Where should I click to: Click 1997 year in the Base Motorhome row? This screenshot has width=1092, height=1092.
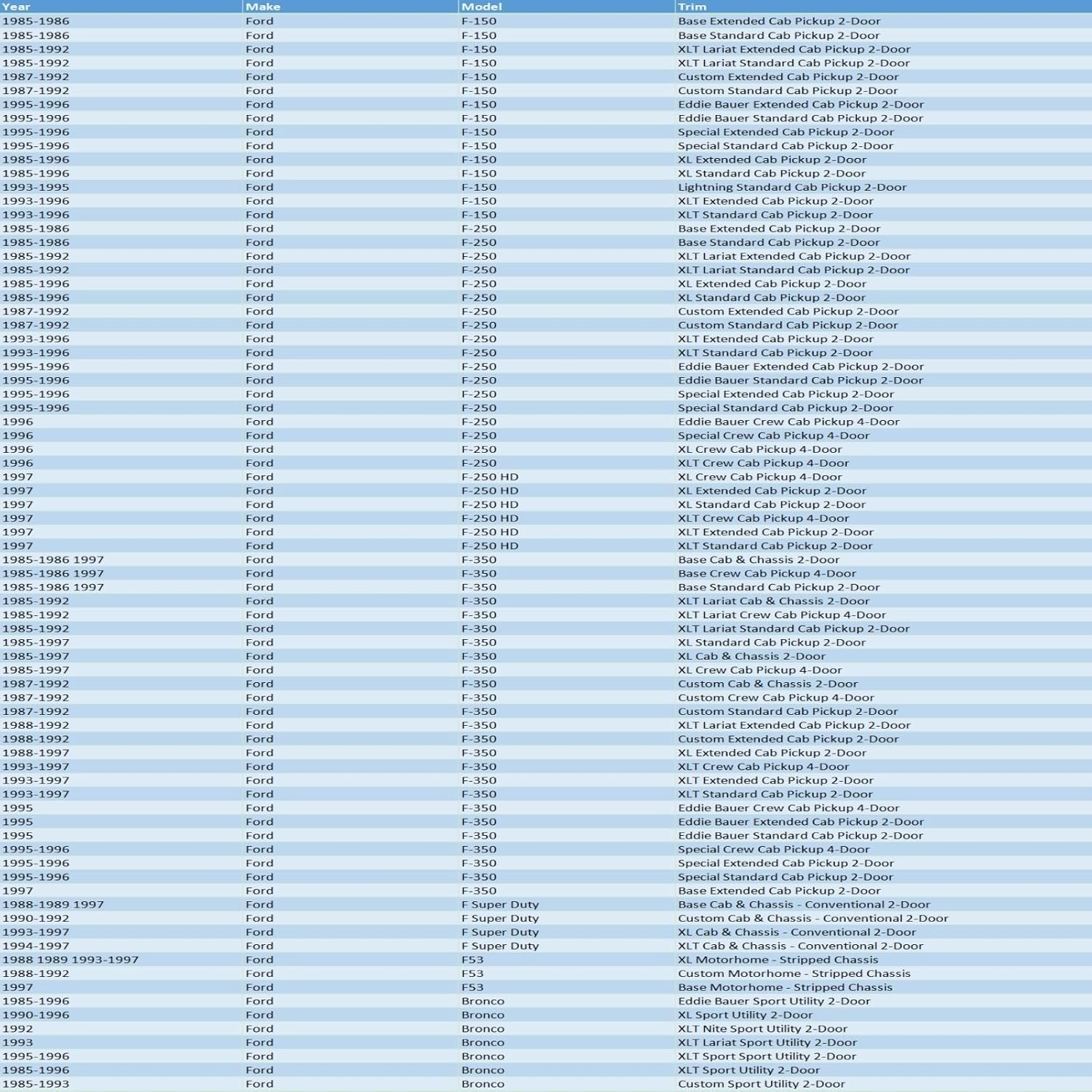point(17,987)
